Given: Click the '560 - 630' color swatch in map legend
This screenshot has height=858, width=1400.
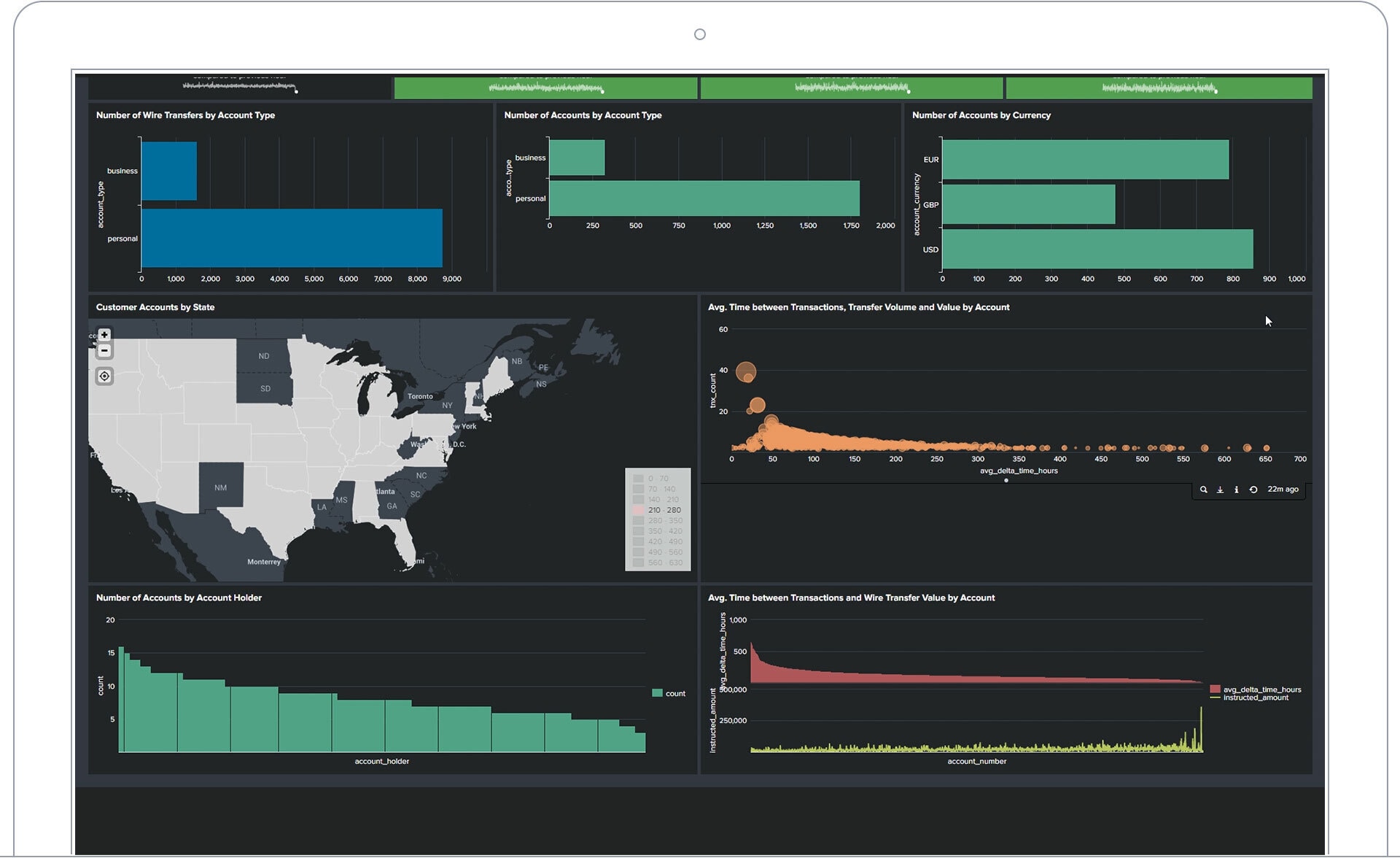Looking at the screenshot, I should (638, 562).
